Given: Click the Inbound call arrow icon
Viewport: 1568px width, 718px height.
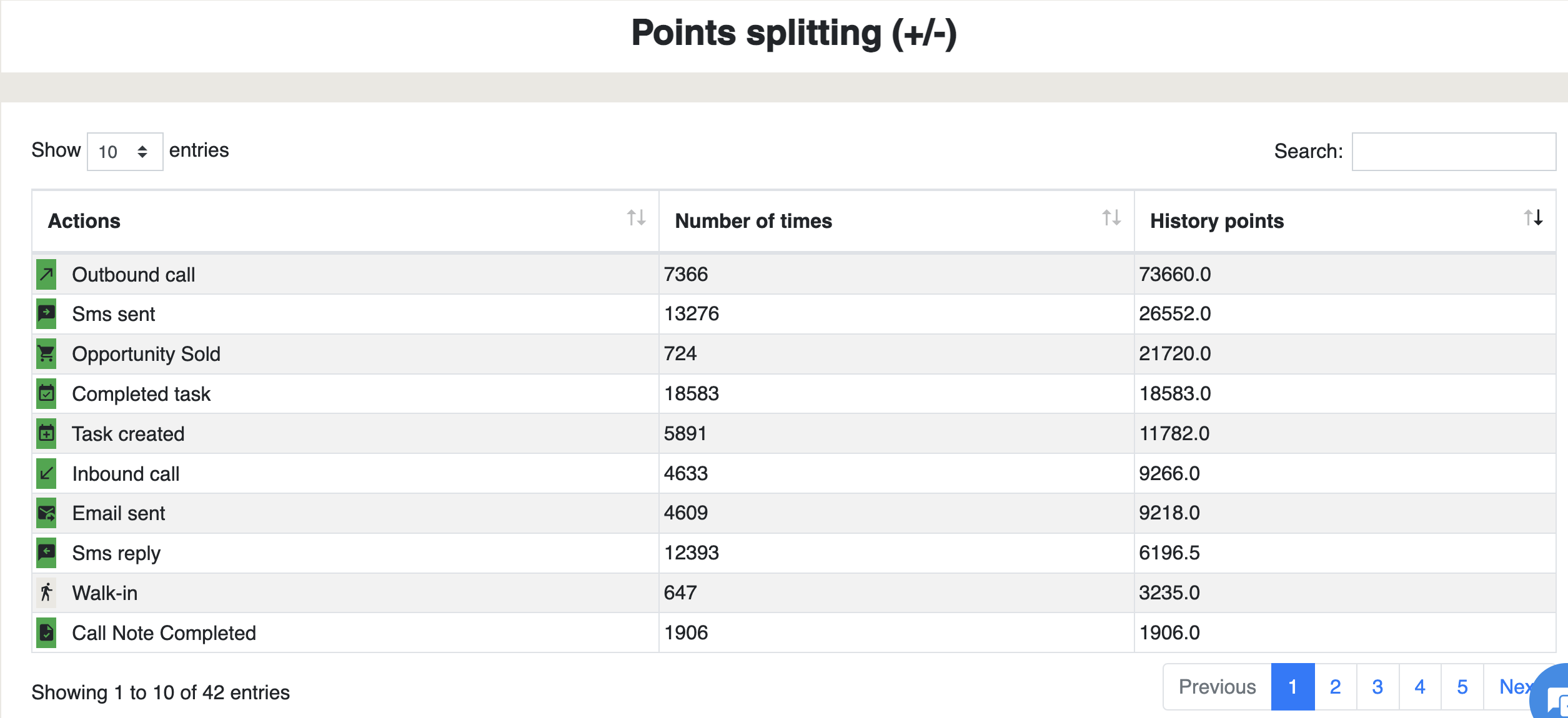Looking at the screenshot, I should [46, 474].
